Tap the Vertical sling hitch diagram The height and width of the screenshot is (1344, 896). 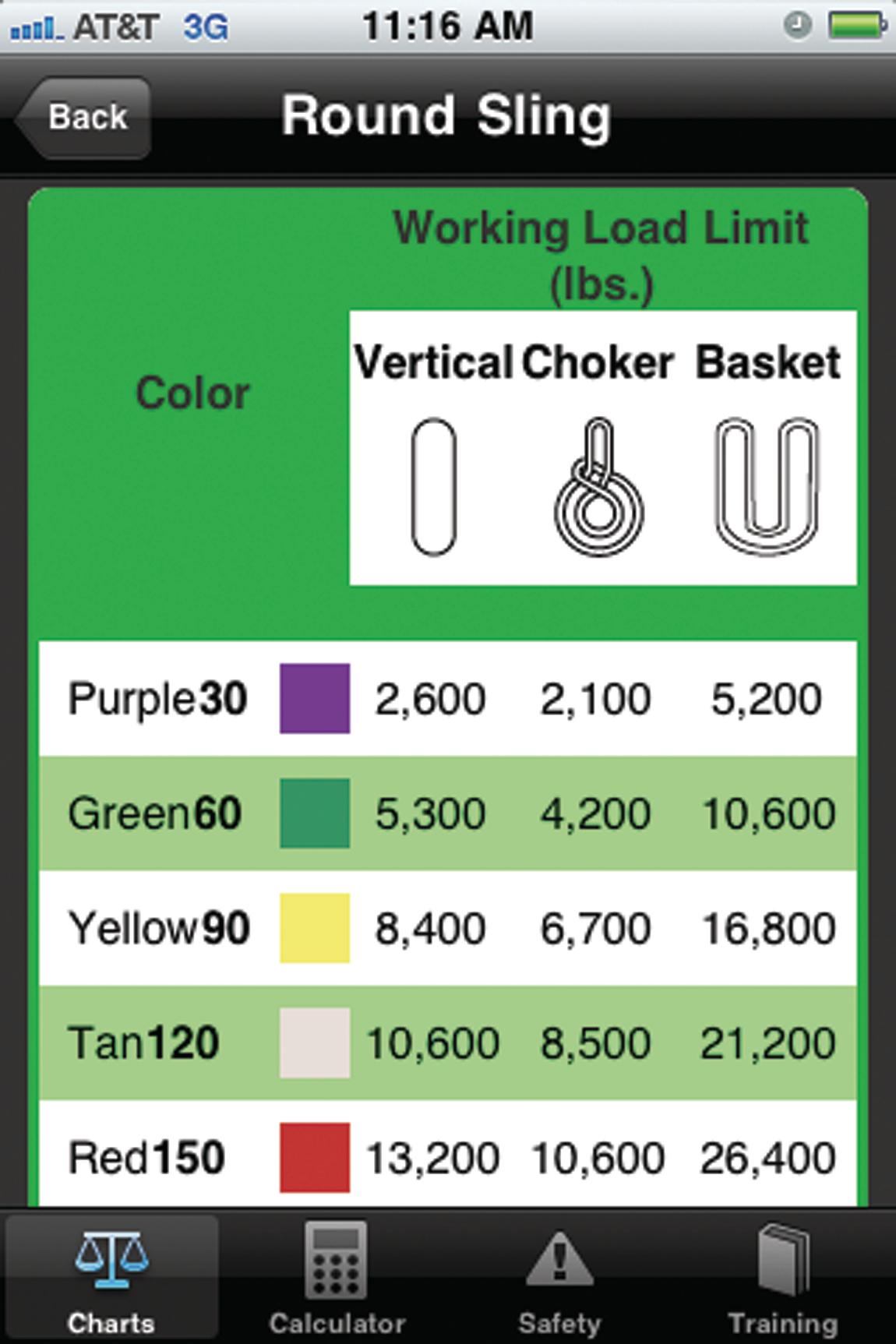click(433, 487)
